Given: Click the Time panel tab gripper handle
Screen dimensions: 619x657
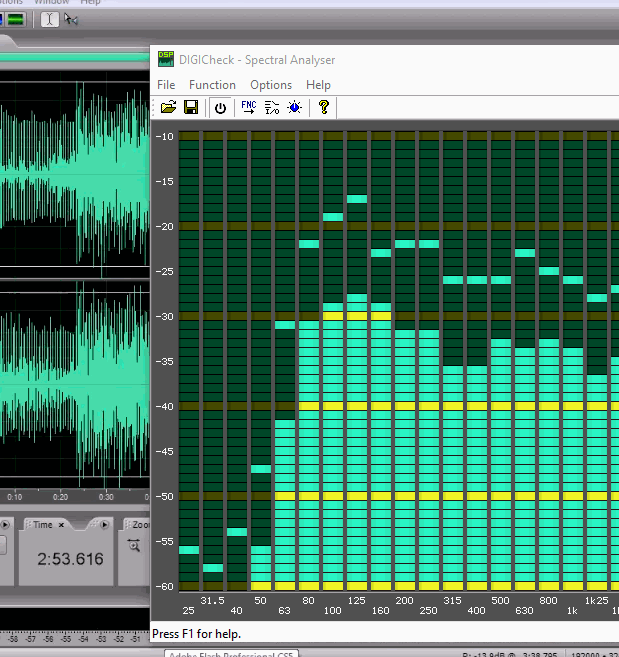Looking at the screenshot, I should (x=28, y=525).
